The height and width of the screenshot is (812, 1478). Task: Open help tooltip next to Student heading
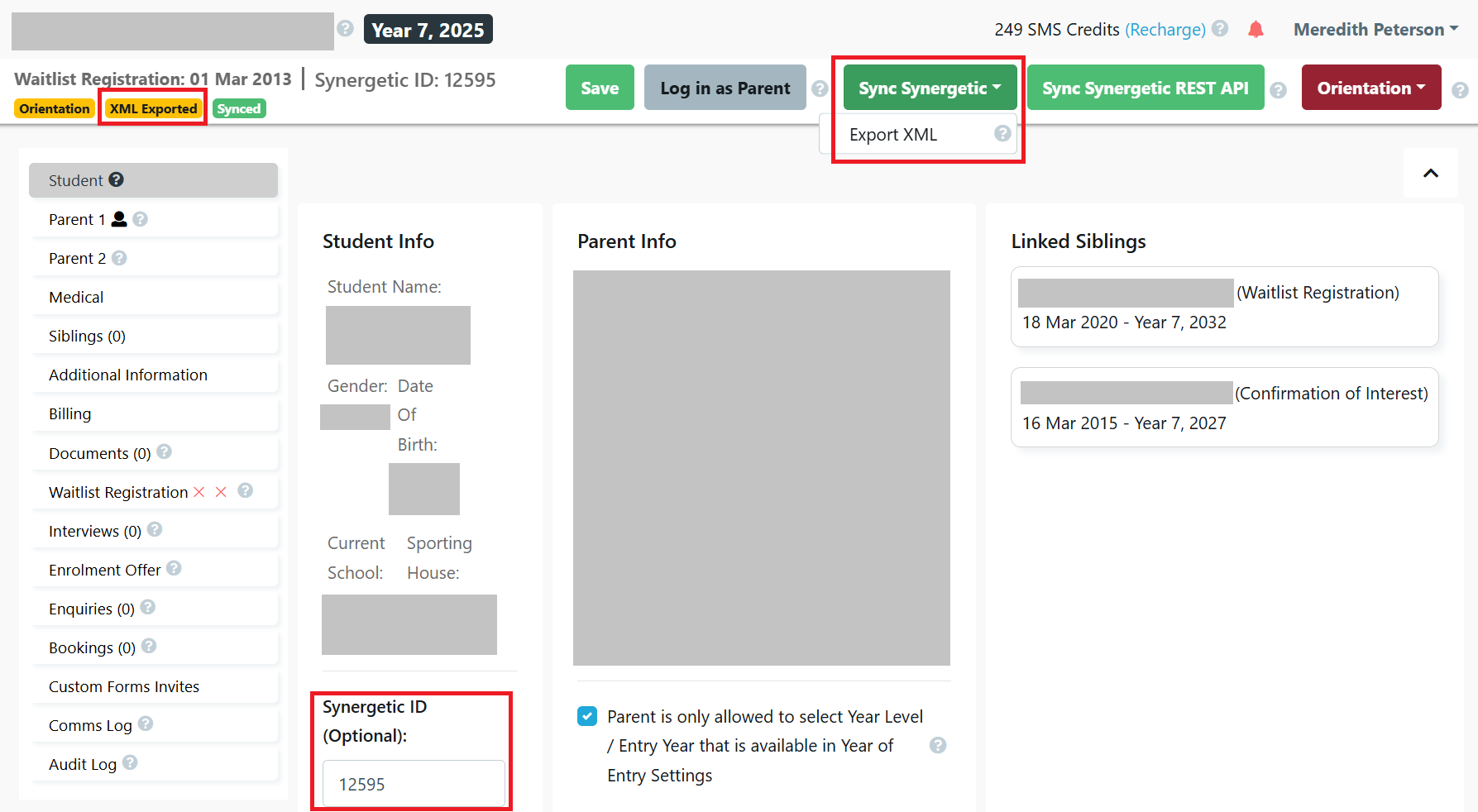tap(115, 179)
